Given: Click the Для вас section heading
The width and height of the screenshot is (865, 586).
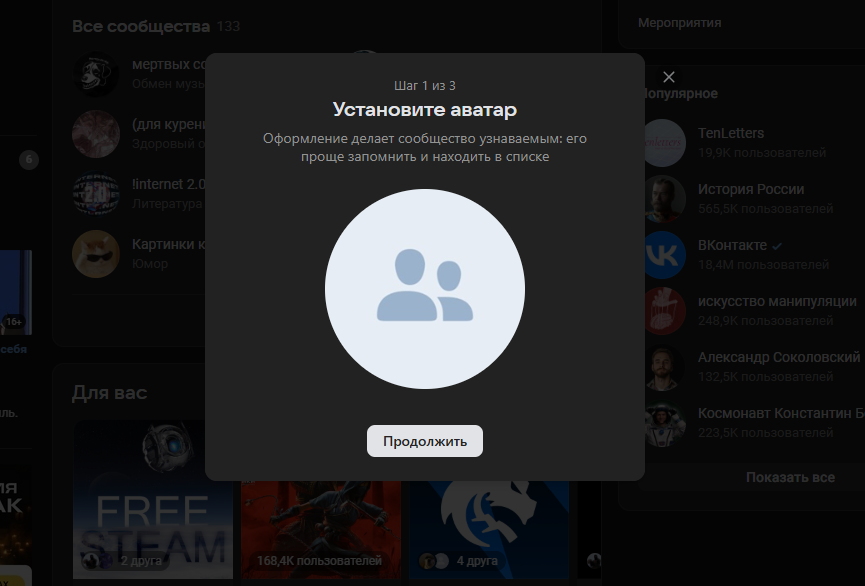Looking at the screenshot, I should (109, 393).
